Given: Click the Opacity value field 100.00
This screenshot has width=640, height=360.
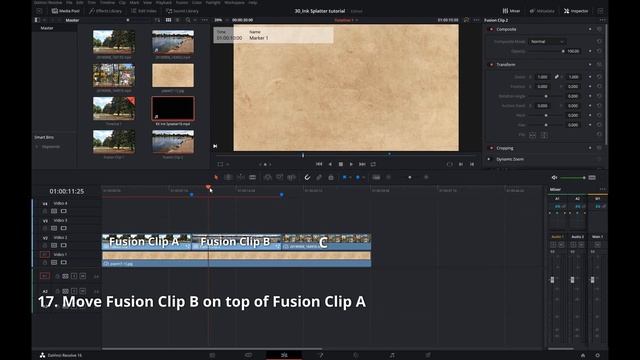Looking at the screenshot, I should click(x=573, y=51).
